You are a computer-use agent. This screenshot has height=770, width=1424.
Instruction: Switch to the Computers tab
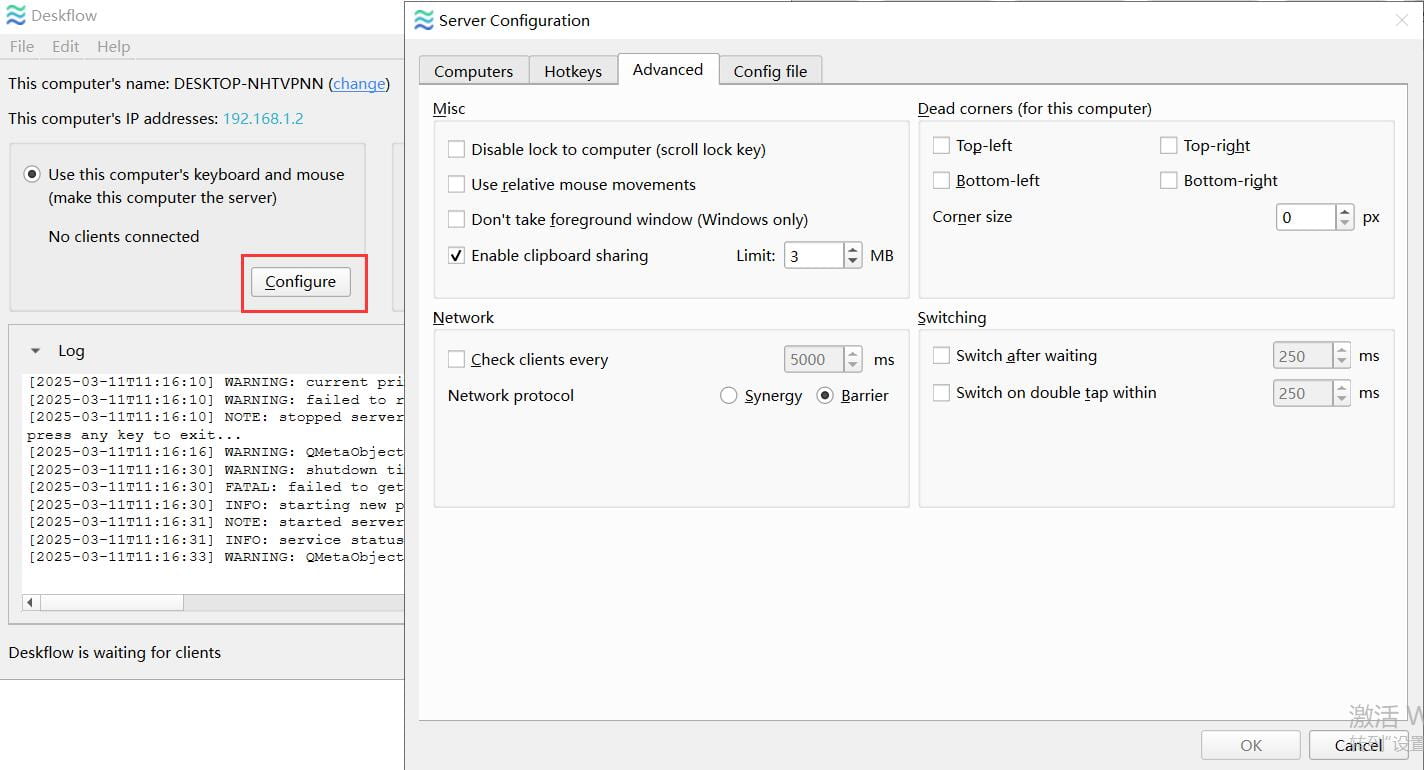(474, 71)
